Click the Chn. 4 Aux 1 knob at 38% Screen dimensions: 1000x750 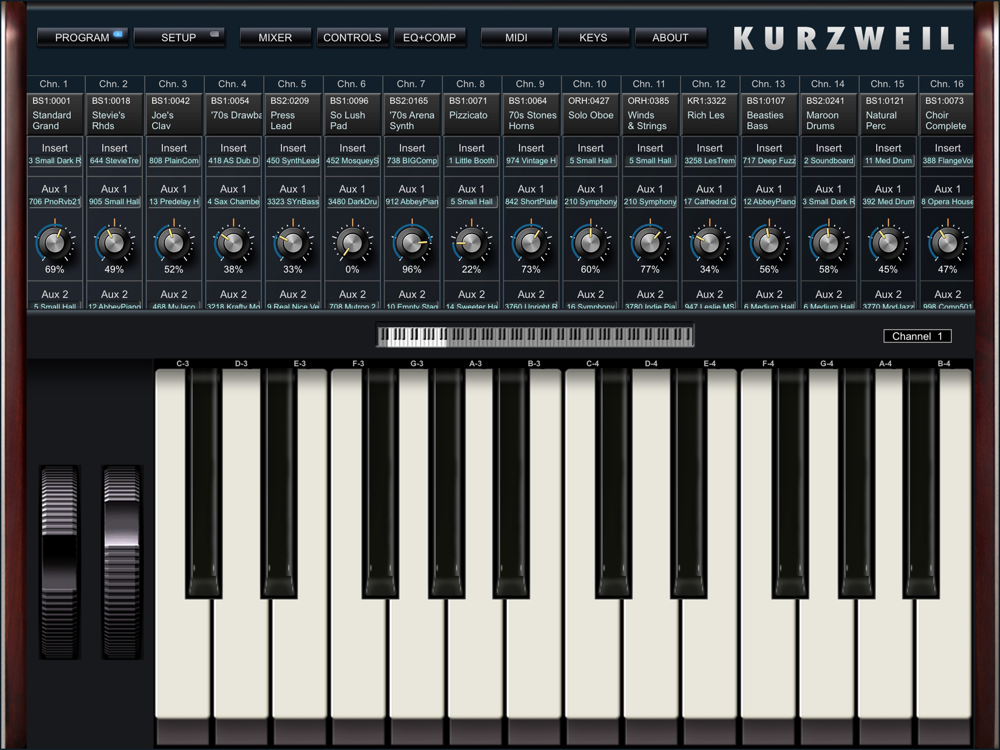click(x=233, y=242)
